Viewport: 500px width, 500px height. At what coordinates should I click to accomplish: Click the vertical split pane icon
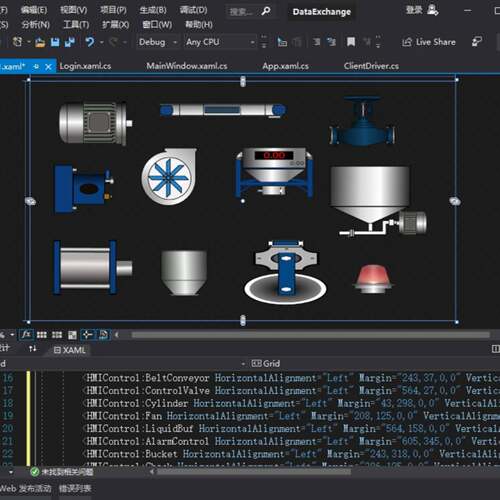(495, 349)
